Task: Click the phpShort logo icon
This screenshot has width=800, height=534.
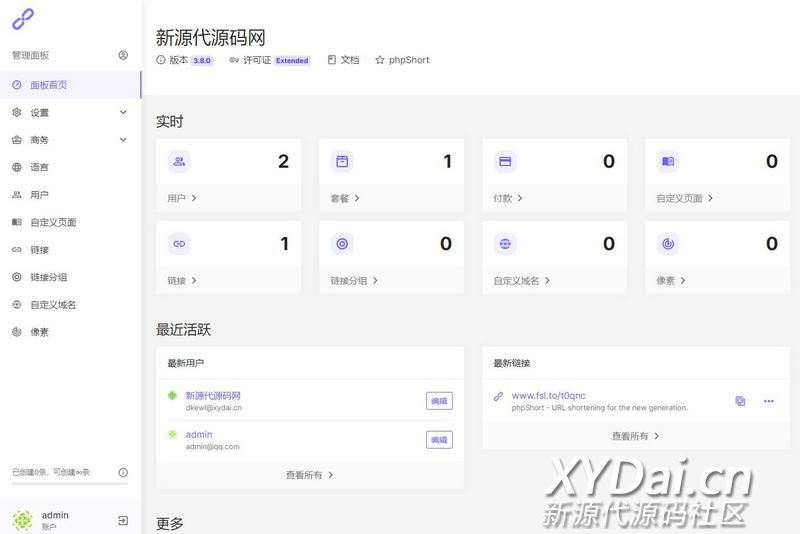Action: point(22,18)
